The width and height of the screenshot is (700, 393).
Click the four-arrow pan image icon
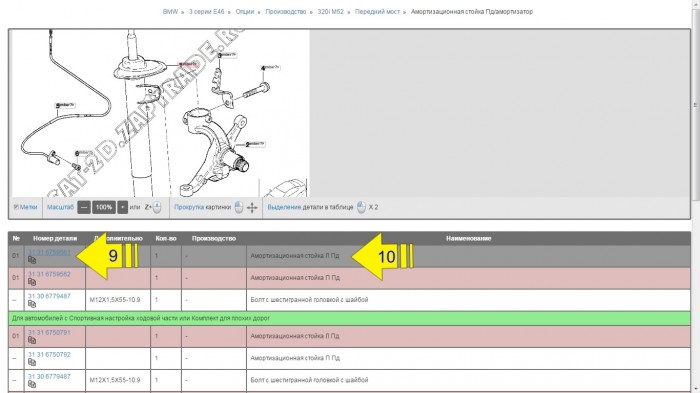[x=252, y=208]
